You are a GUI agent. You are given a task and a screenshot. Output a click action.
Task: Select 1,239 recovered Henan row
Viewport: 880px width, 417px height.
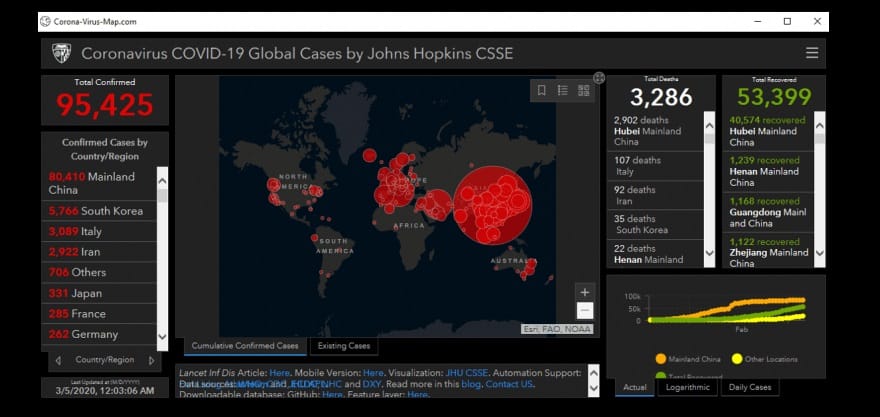coord(768,172)
